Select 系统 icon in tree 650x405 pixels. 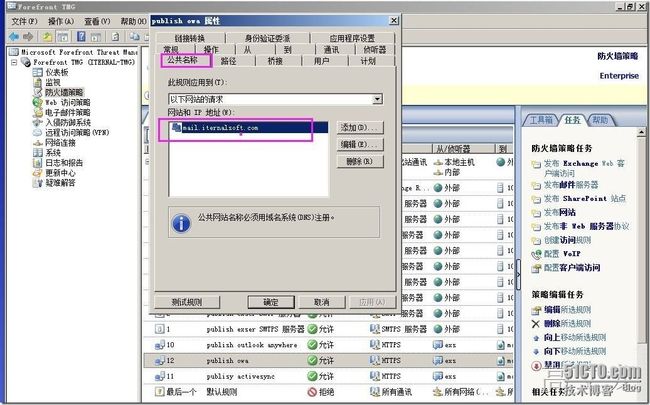click(37, 153)
